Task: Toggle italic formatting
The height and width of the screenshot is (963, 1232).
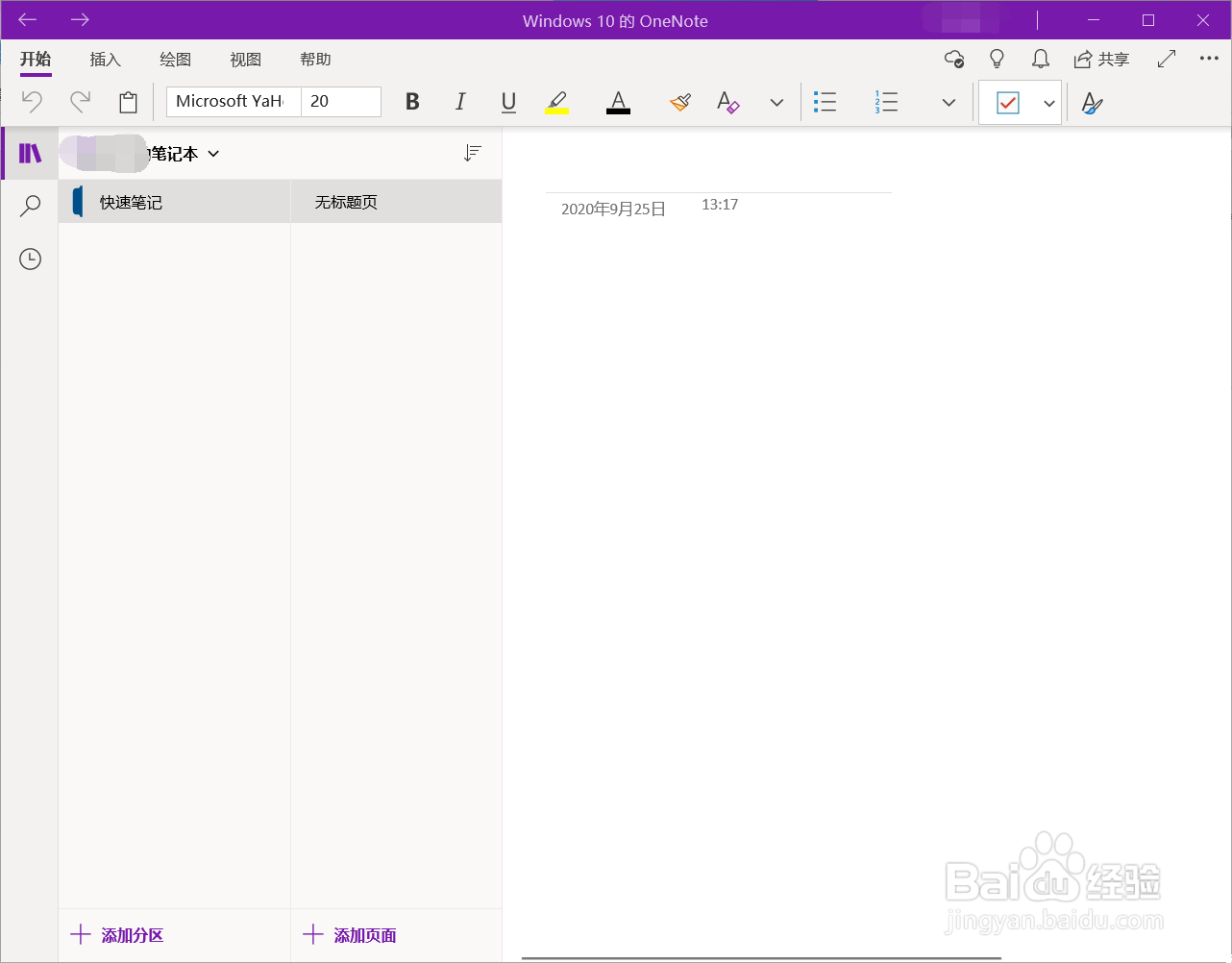Action: [x=460, y=102]
